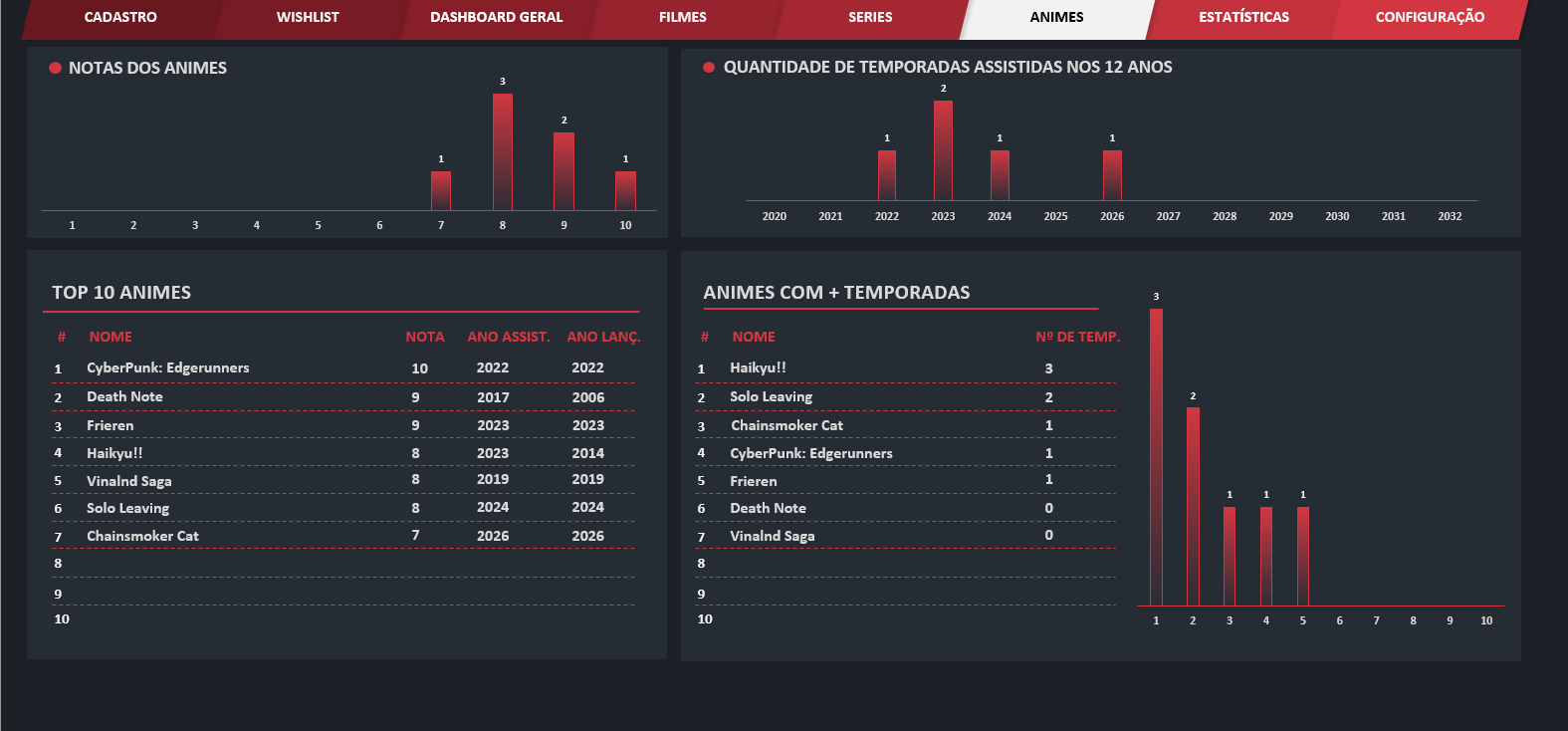Click the "QUANTIDADE DE TEMPORADAS ASSISTIDAS NOS 12 ANOS" title
Image resolution: width=1568 pixels, height=731 pixels.
948,67
